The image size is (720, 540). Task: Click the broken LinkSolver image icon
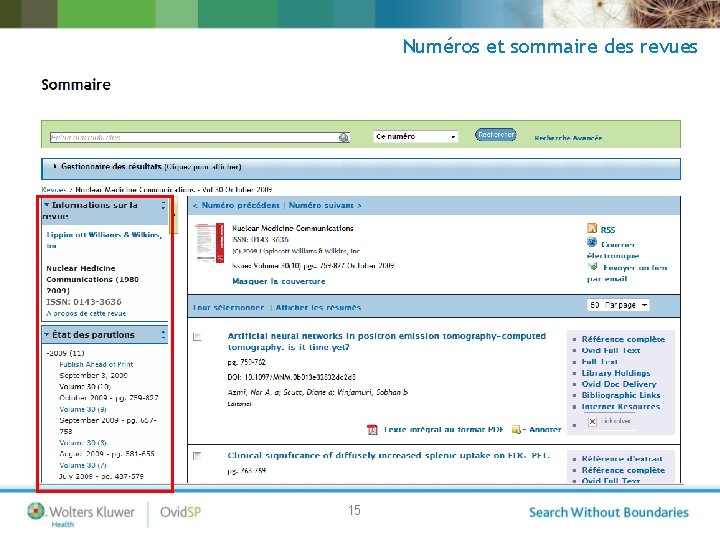592,421
